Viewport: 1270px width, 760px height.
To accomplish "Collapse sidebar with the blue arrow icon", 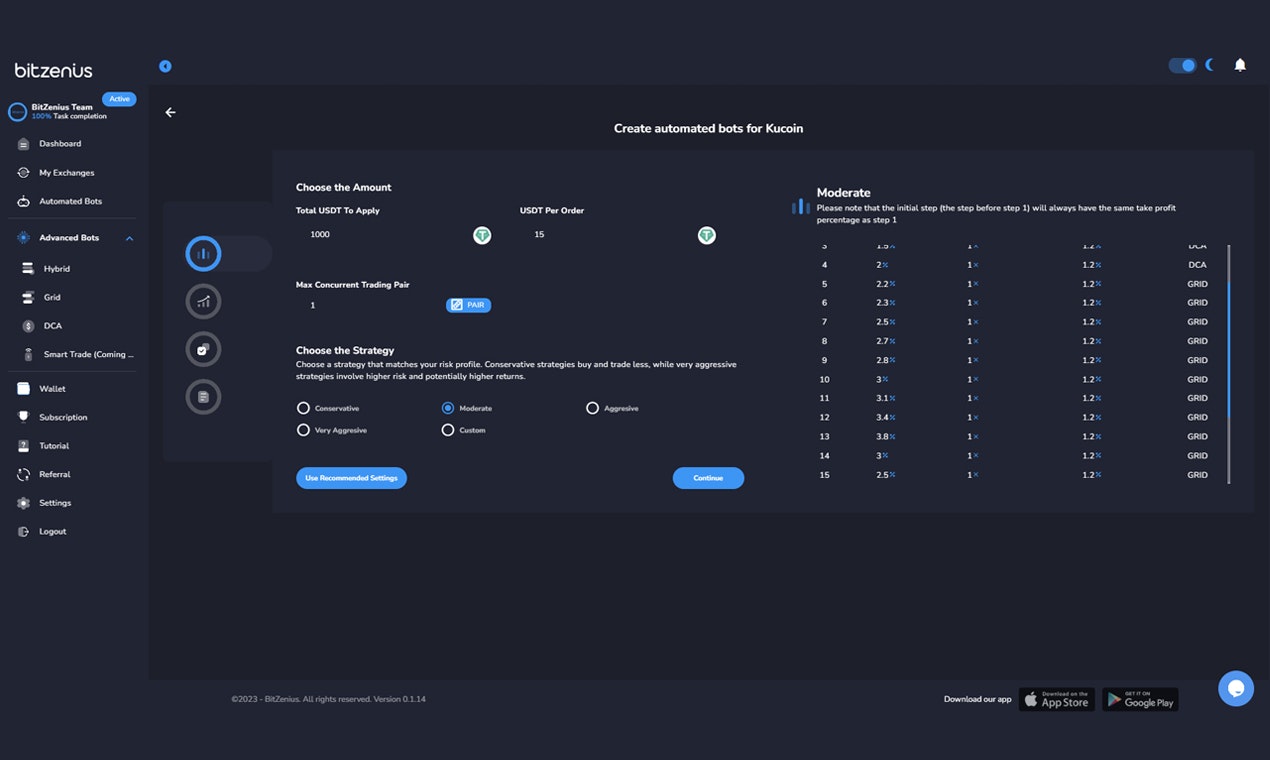I will coord(165,66).
